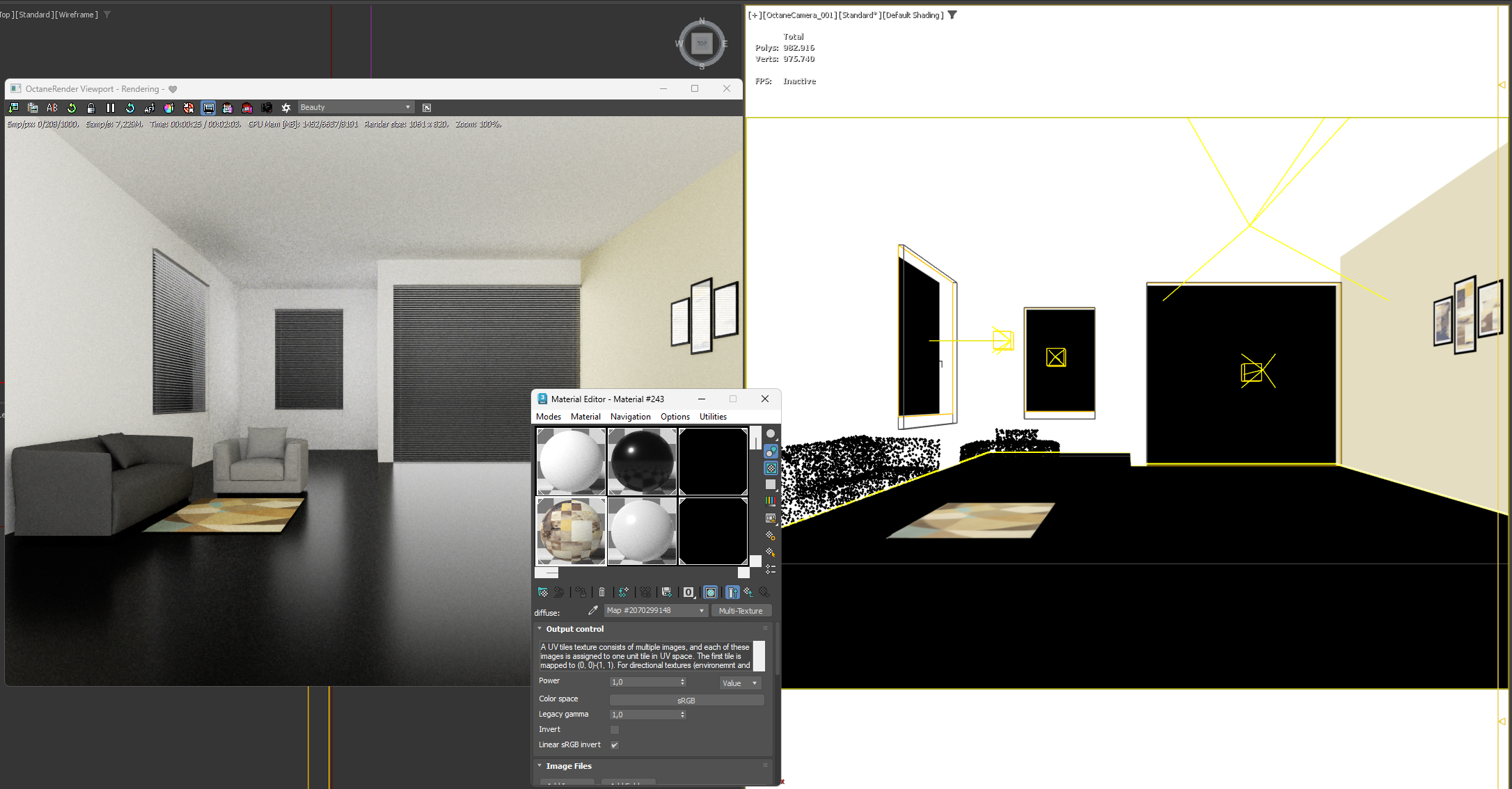Click the sRGB color space button
Image resolution: width=1512 pixels, height=789 pixels.
[686, 701]
